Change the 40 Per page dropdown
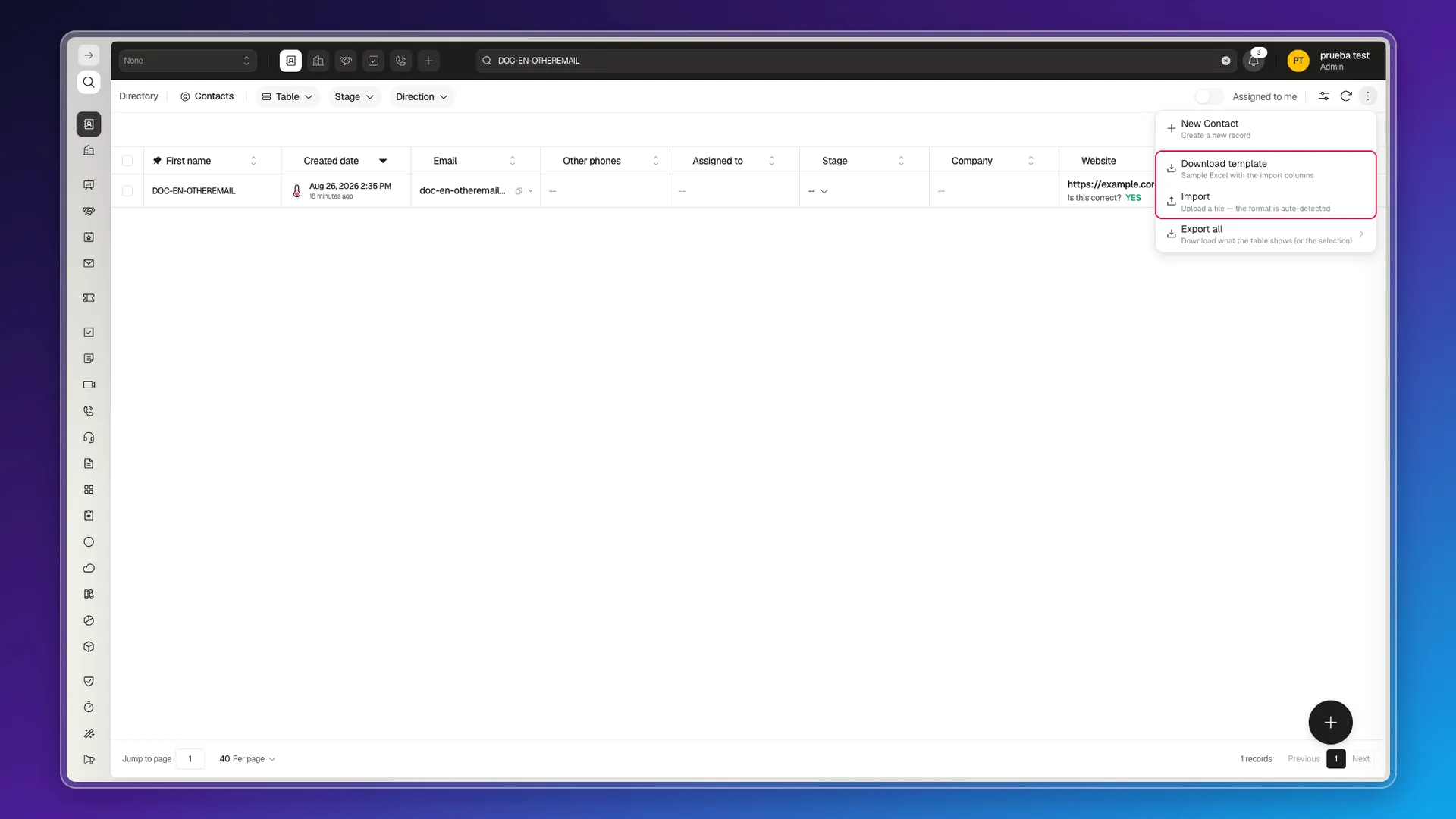The height and width of the screenshot is (819, 1456). 247,759
